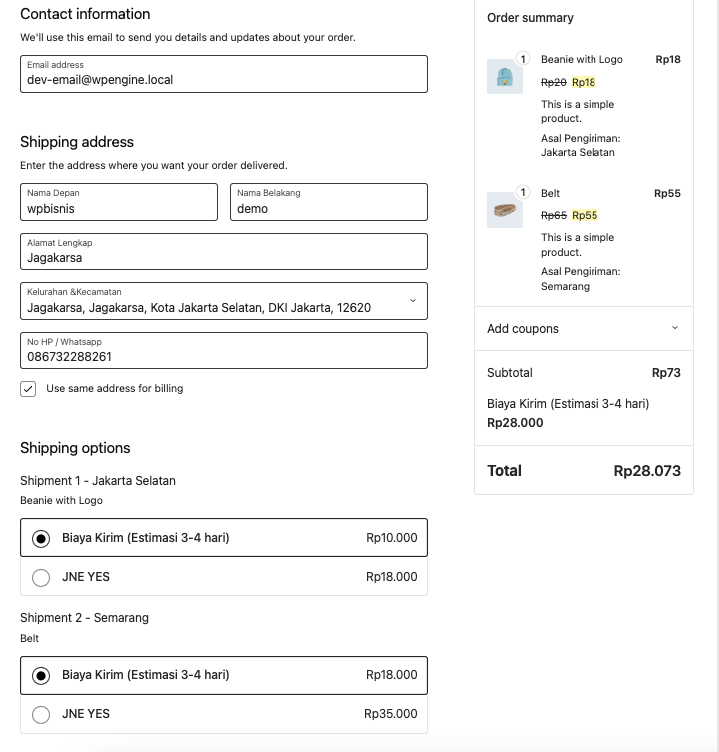Toggle Use same address for billing checkbox

[x=29, y=389]
